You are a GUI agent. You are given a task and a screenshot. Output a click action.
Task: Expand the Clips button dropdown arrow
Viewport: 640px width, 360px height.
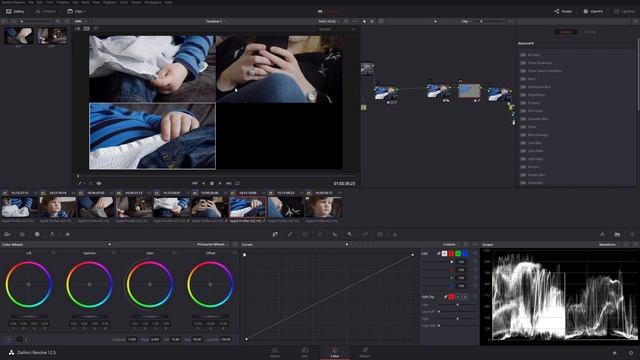84,11
